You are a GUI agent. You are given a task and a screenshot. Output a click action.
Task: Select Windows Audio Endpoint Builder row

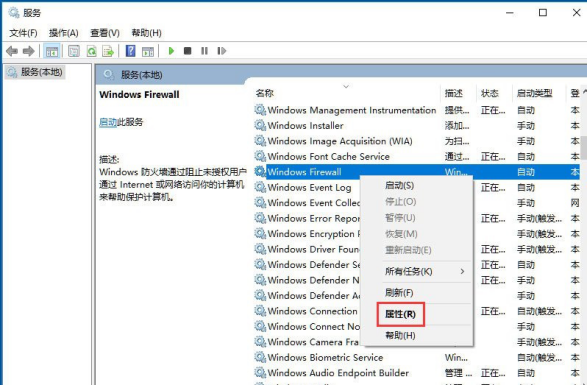[338, 373]
